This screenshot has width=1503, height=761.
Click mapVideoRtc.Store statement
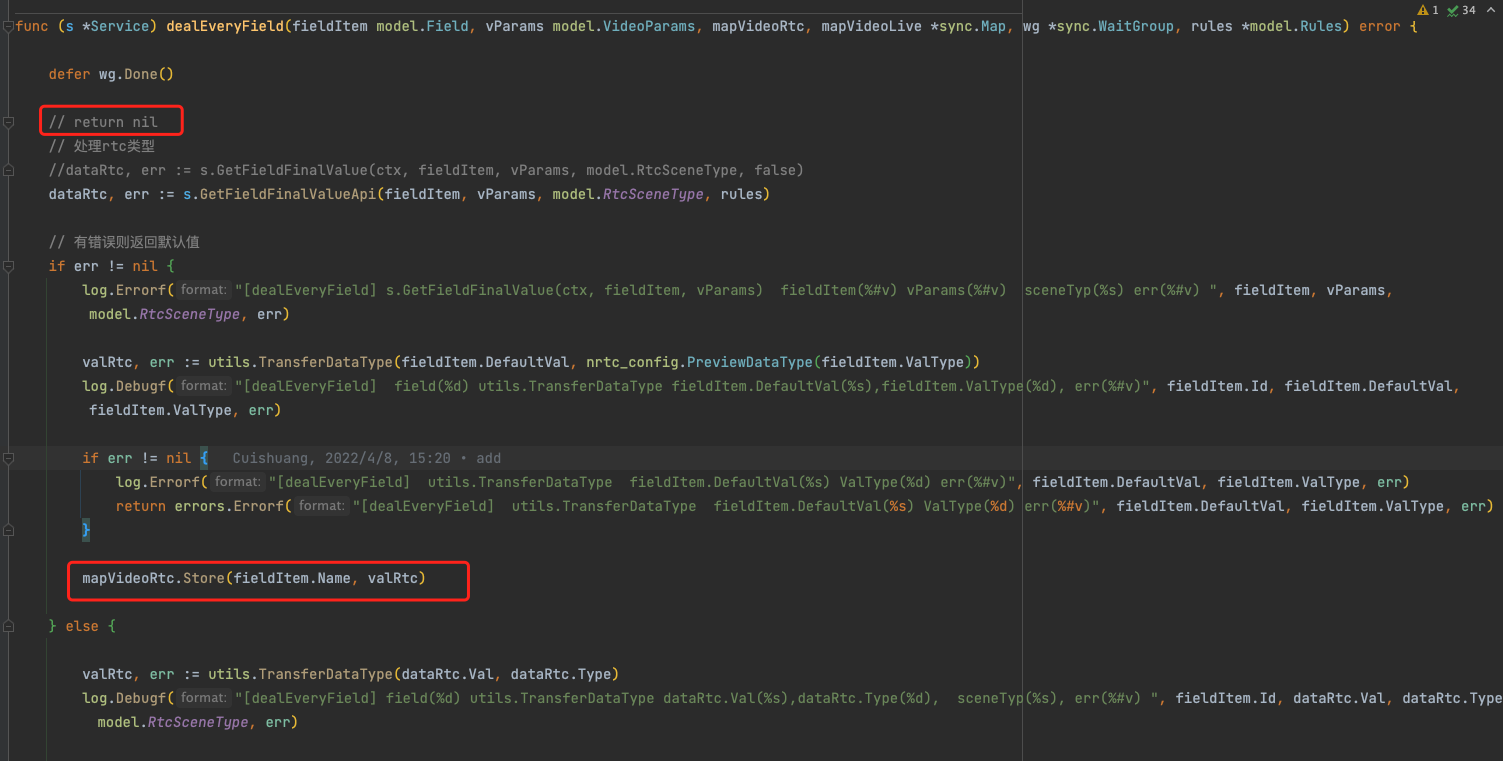click(x=254, y=578)
